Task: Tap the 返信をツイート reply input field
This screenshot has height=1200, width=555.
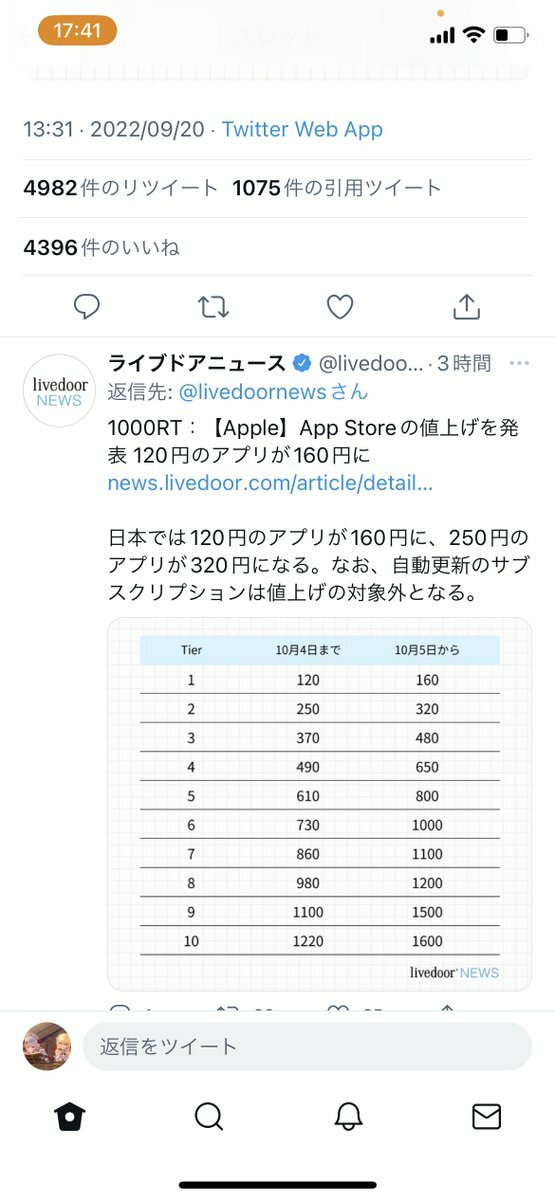Action: 307,1047
